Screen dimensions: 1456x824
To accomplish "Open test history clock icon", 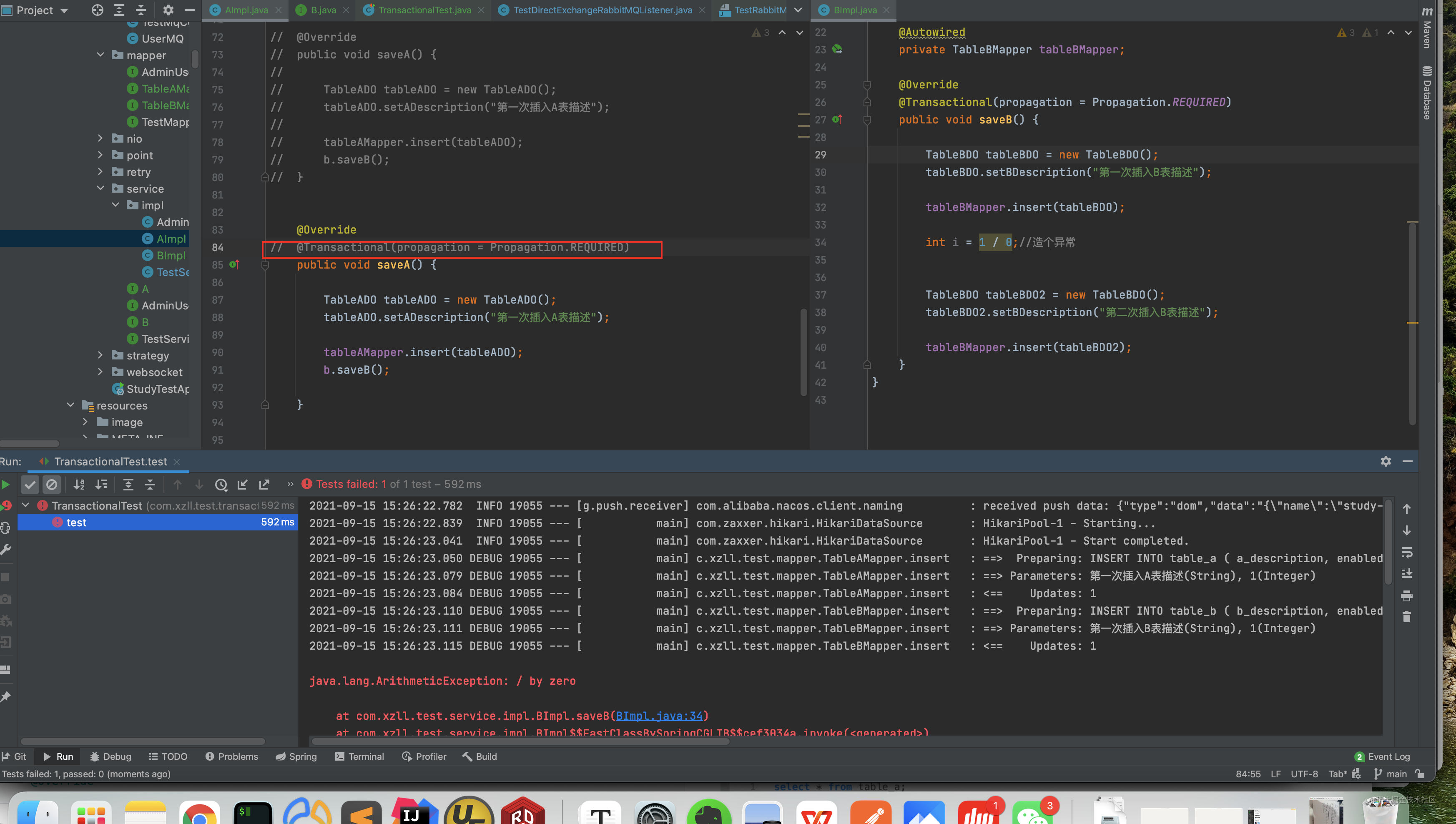I will (221, 485).
